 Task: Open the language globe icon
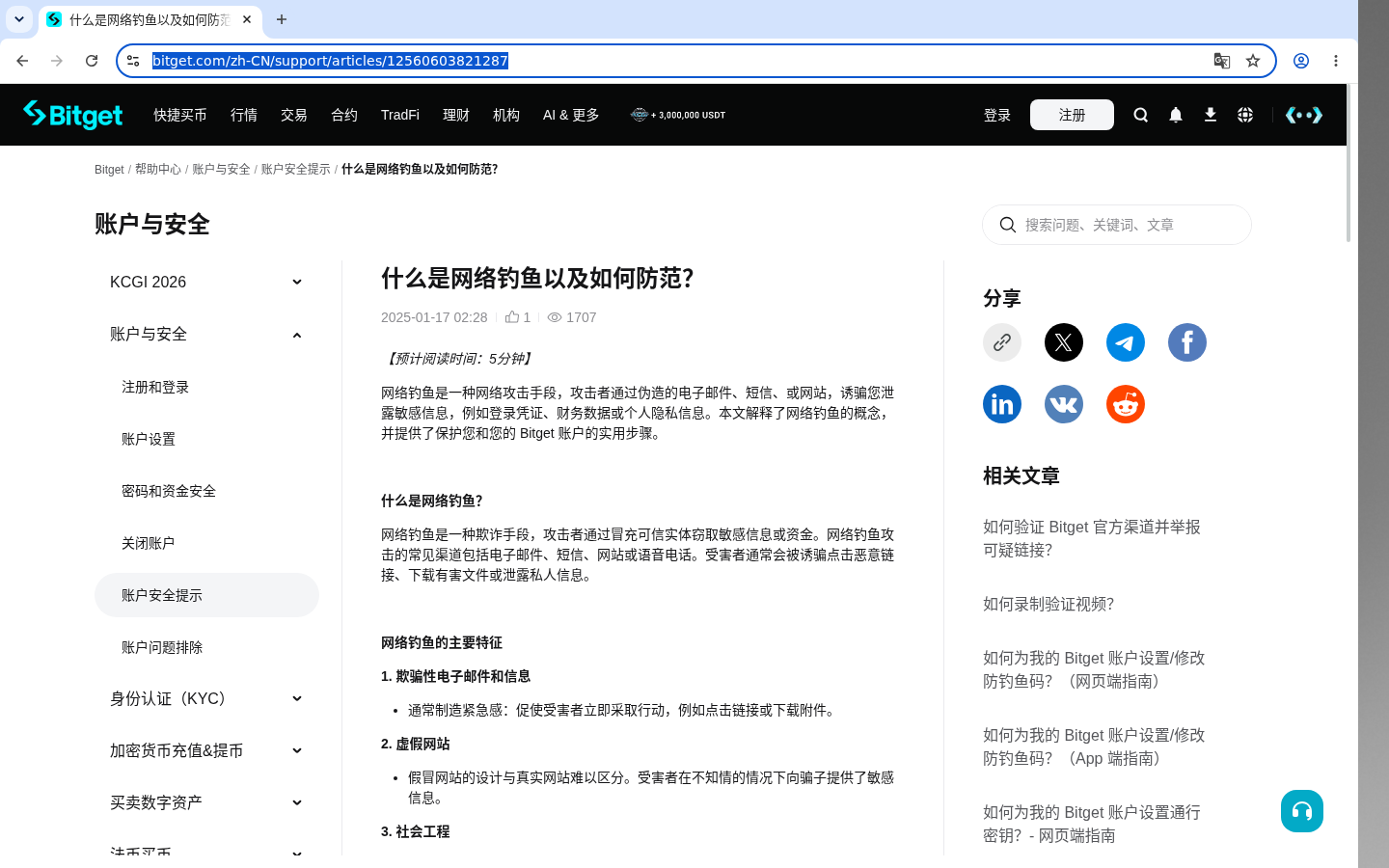click(x=1245, y=115)
